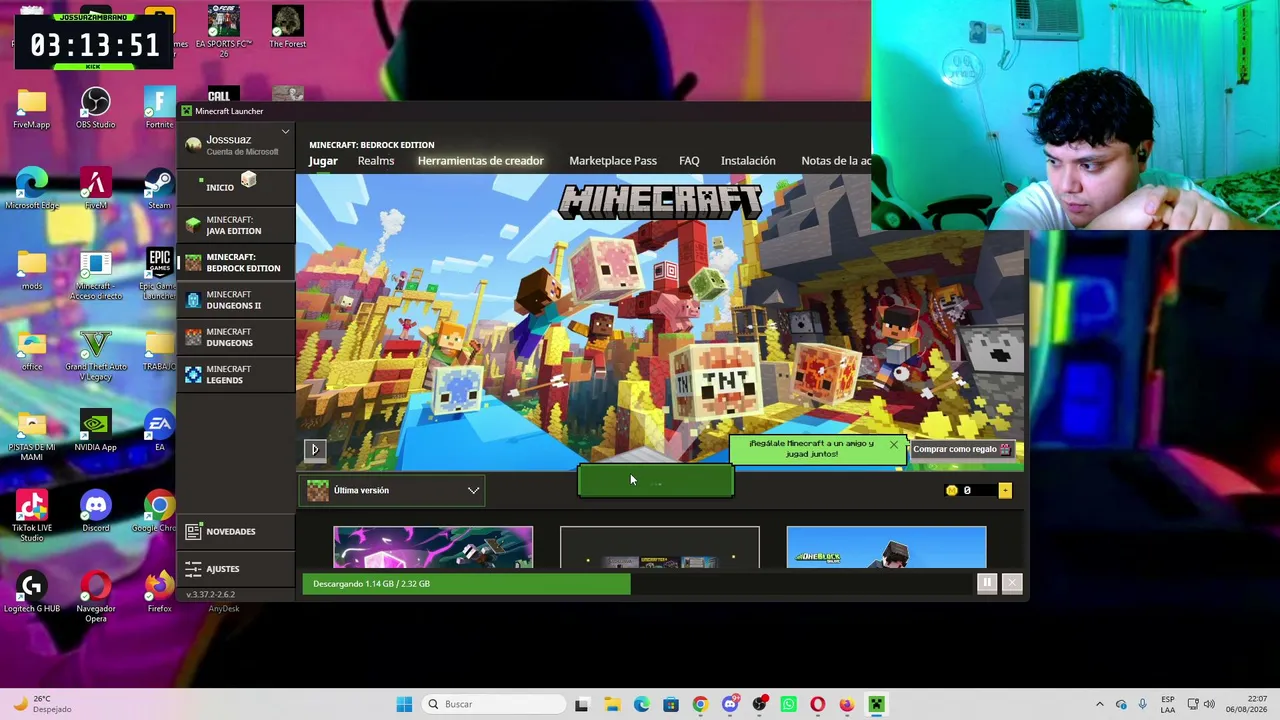Click the green play button
Image resolution: width=1280 pixels, height=720 pixels.
(656, 482)
